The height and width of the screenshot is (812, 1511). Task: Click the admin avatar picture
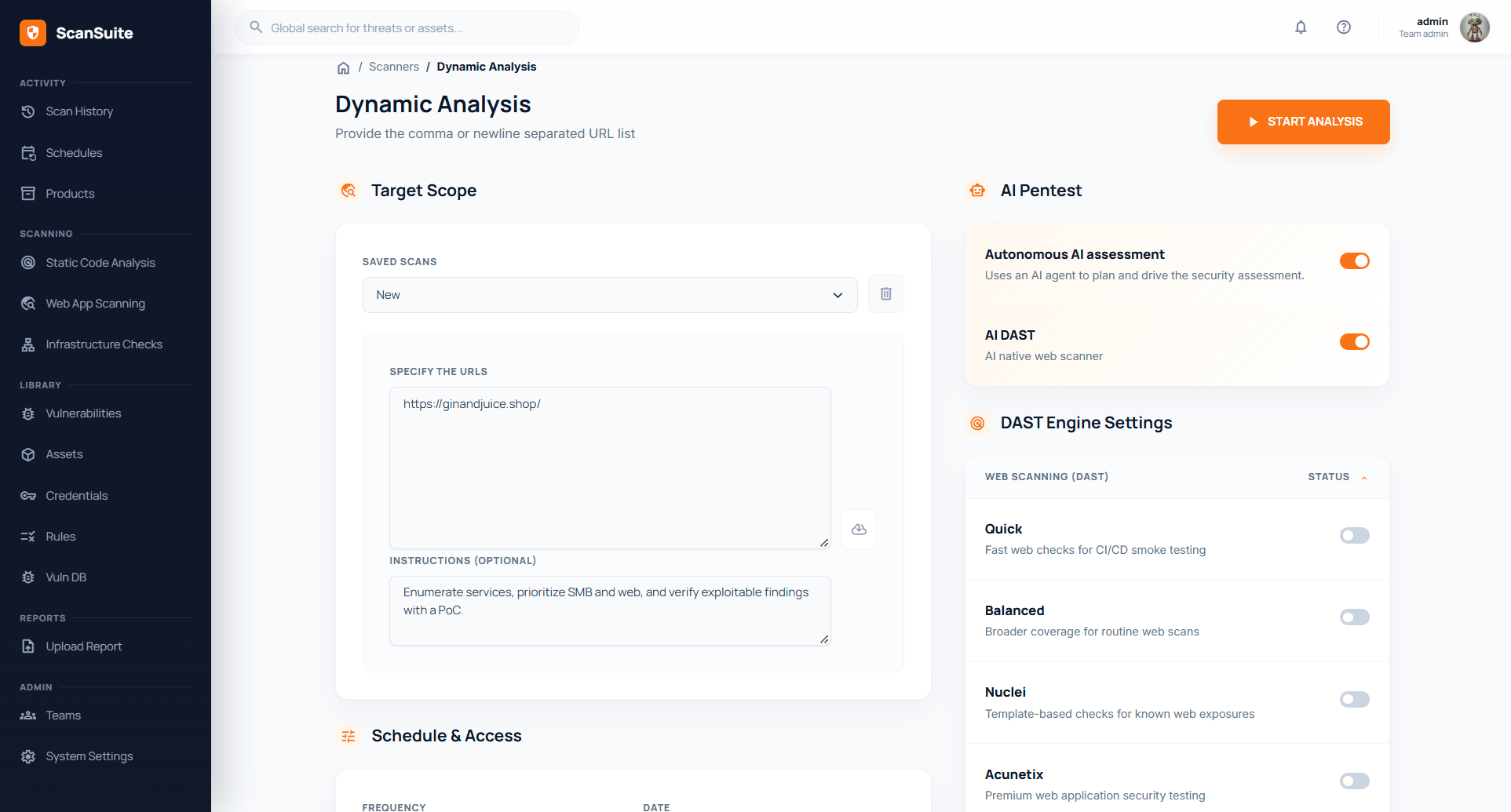(x=1475, y=28)
